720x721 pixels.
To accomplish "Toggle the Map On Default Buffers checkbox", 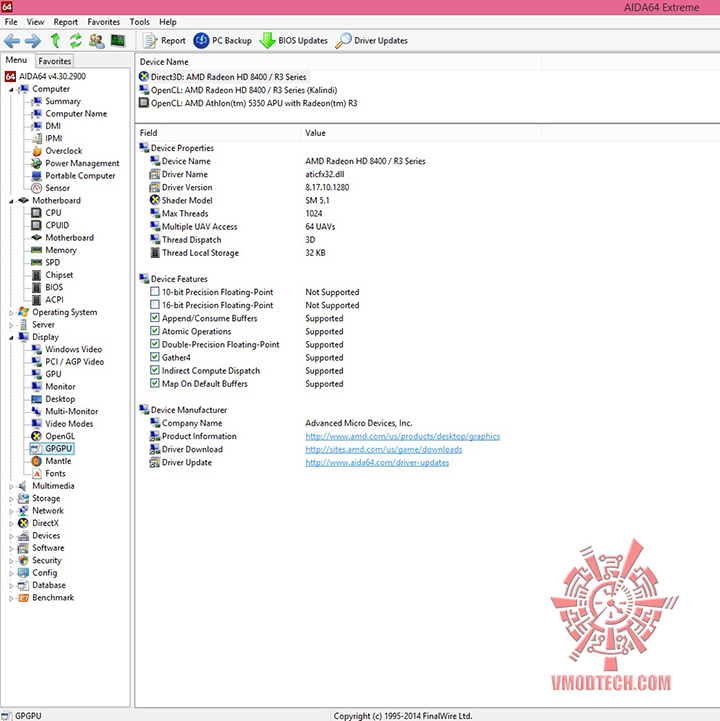I will (x=155, y=383).
